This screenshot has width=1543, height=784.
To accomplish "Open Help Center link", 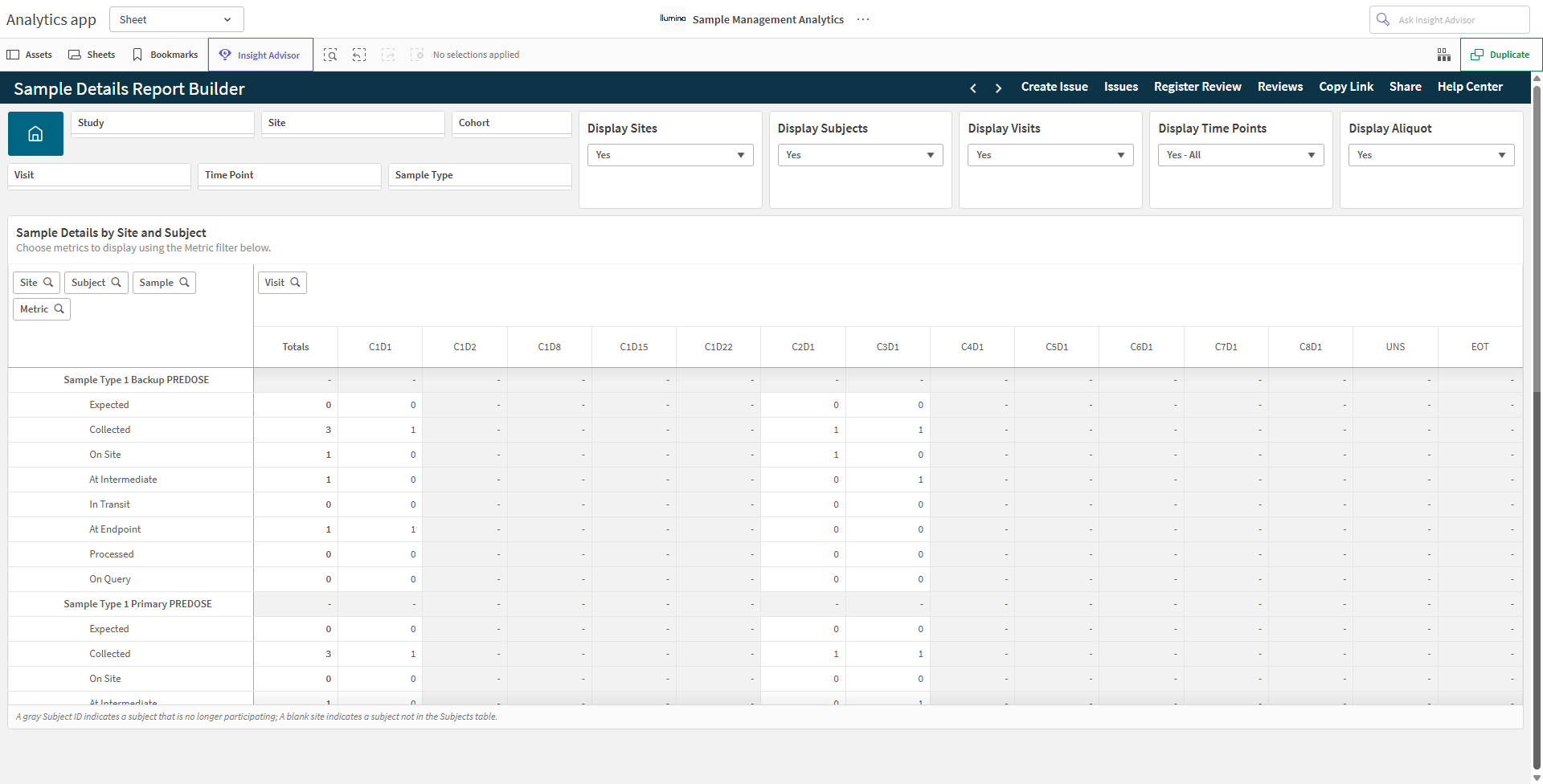I will click(x=1470, y=87).
